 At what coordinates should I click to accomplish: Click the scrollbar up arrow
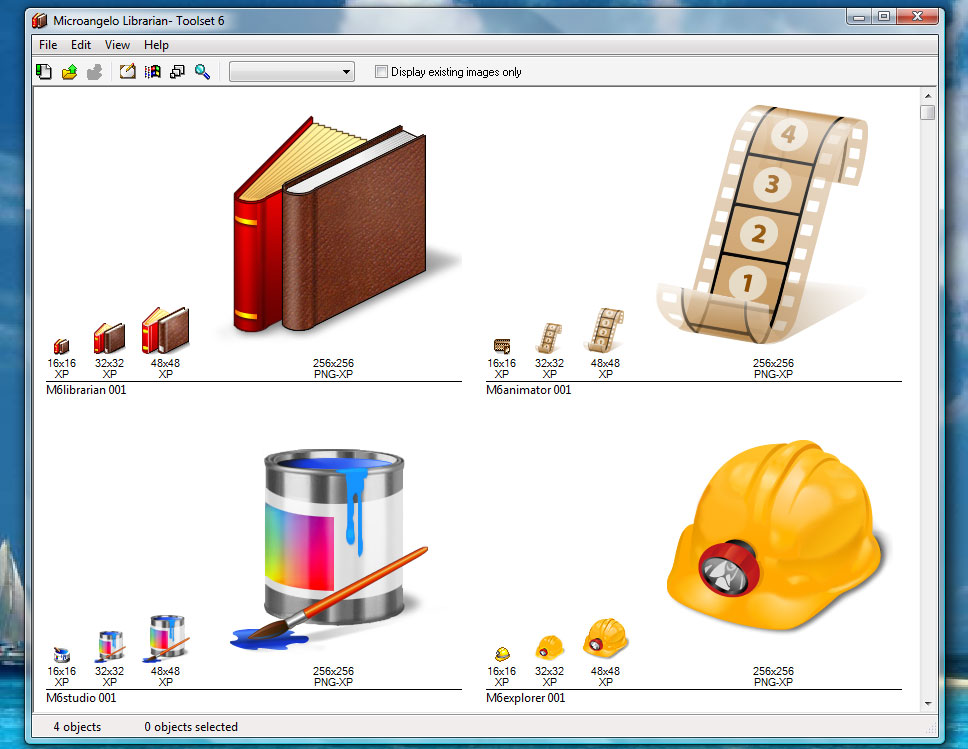(928, 96)
